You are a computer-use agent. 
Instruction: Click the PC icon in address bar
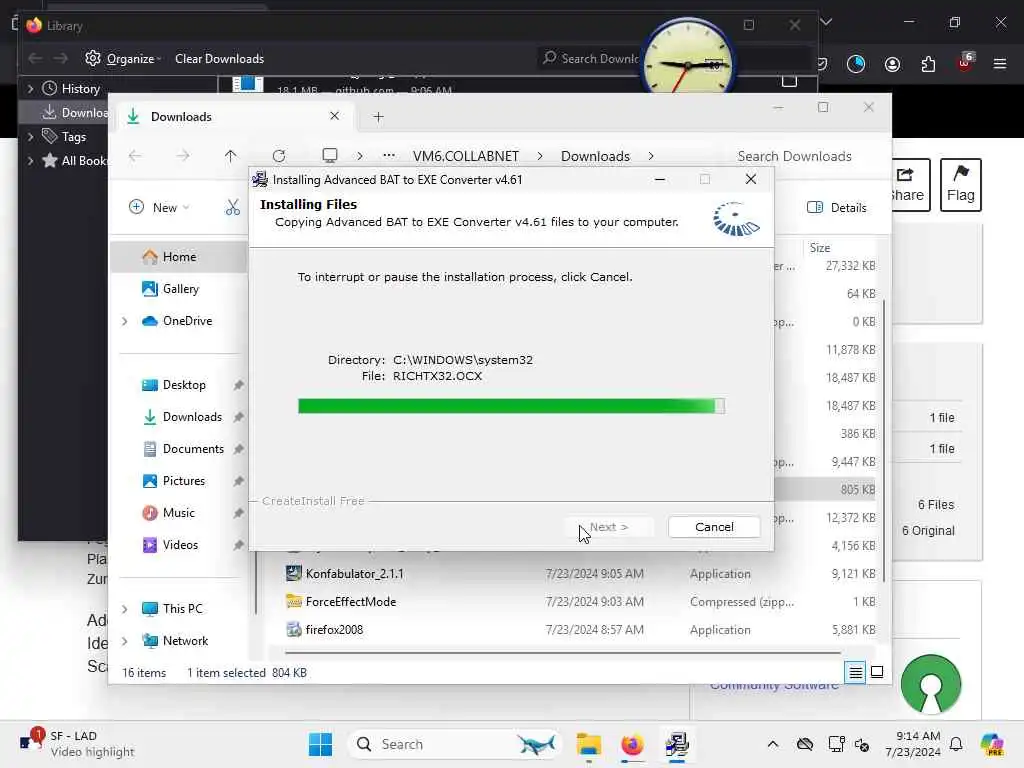tap(330, 155)
